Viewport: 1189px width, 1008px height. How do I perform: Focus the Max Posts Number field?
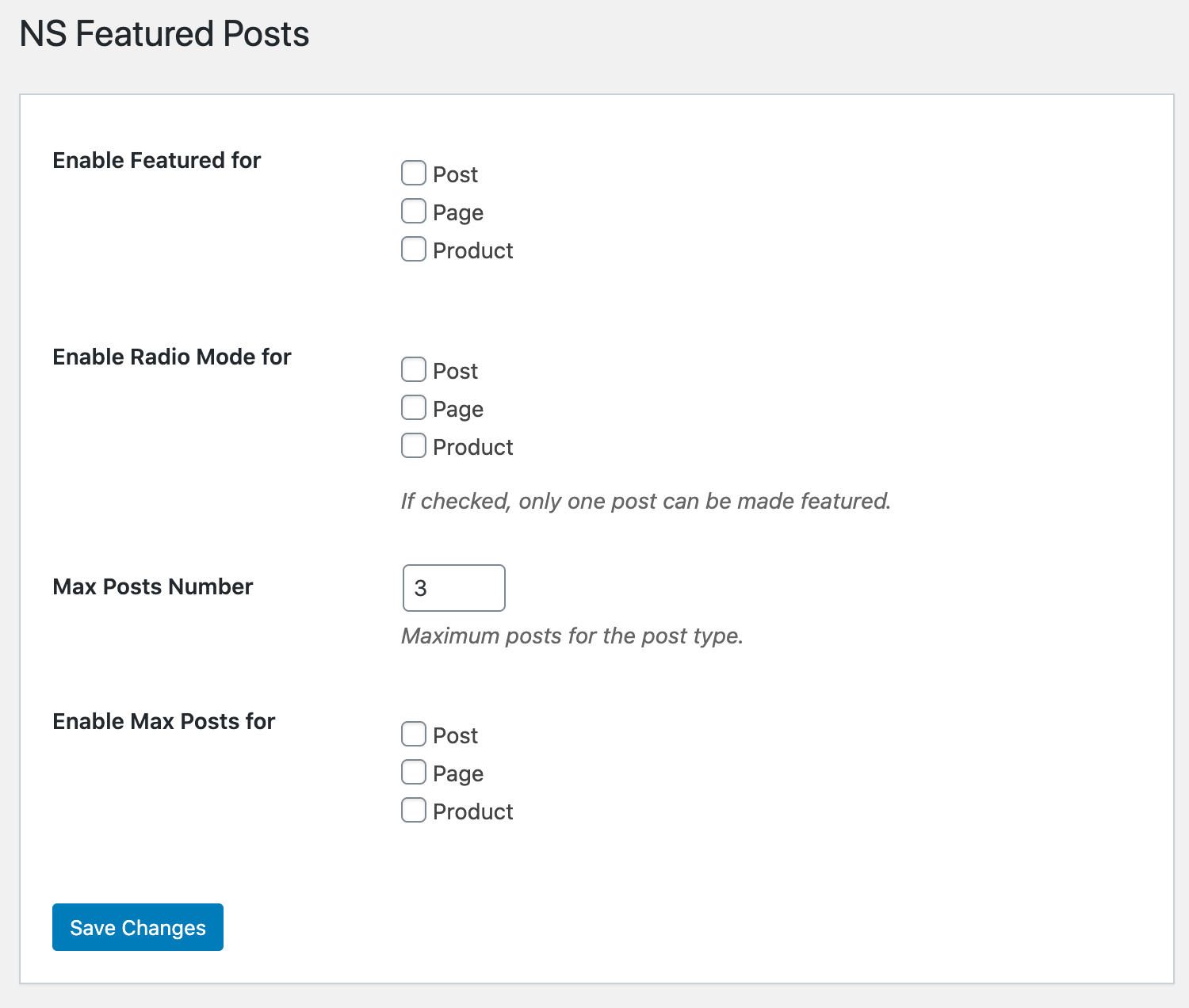pyautogui.click(x=453, y=588)
